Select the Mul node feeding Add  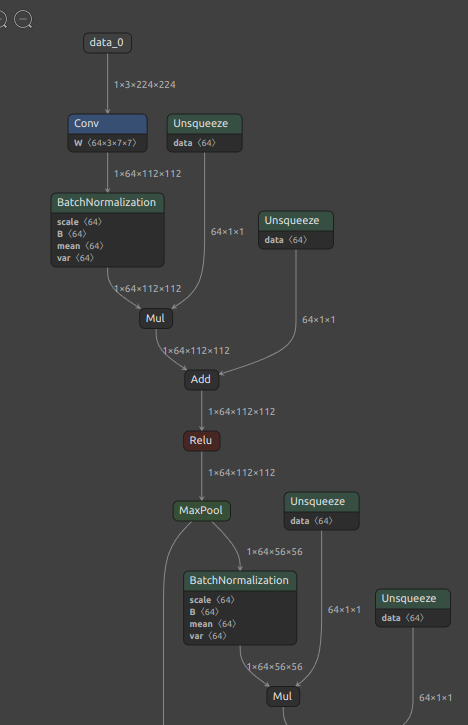(156, 319)
